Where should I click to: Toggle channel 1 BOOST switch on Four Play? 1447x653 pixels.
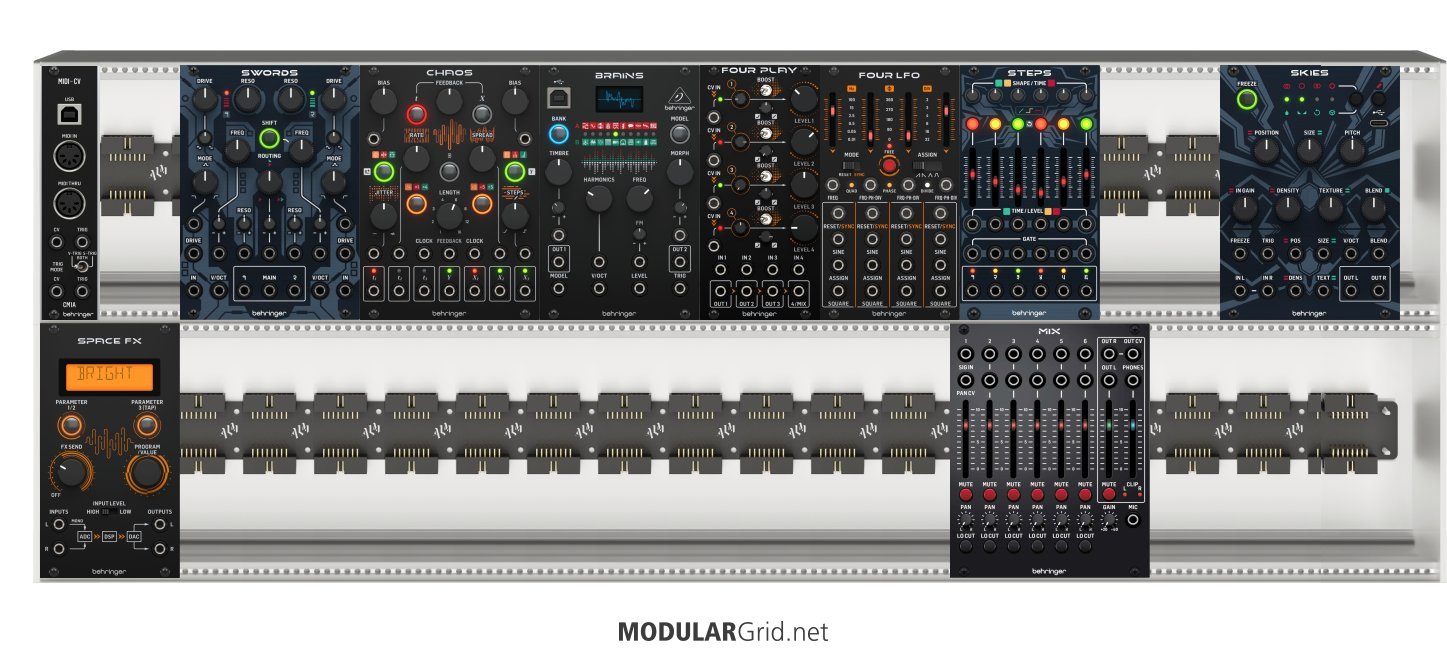(766, 91)
